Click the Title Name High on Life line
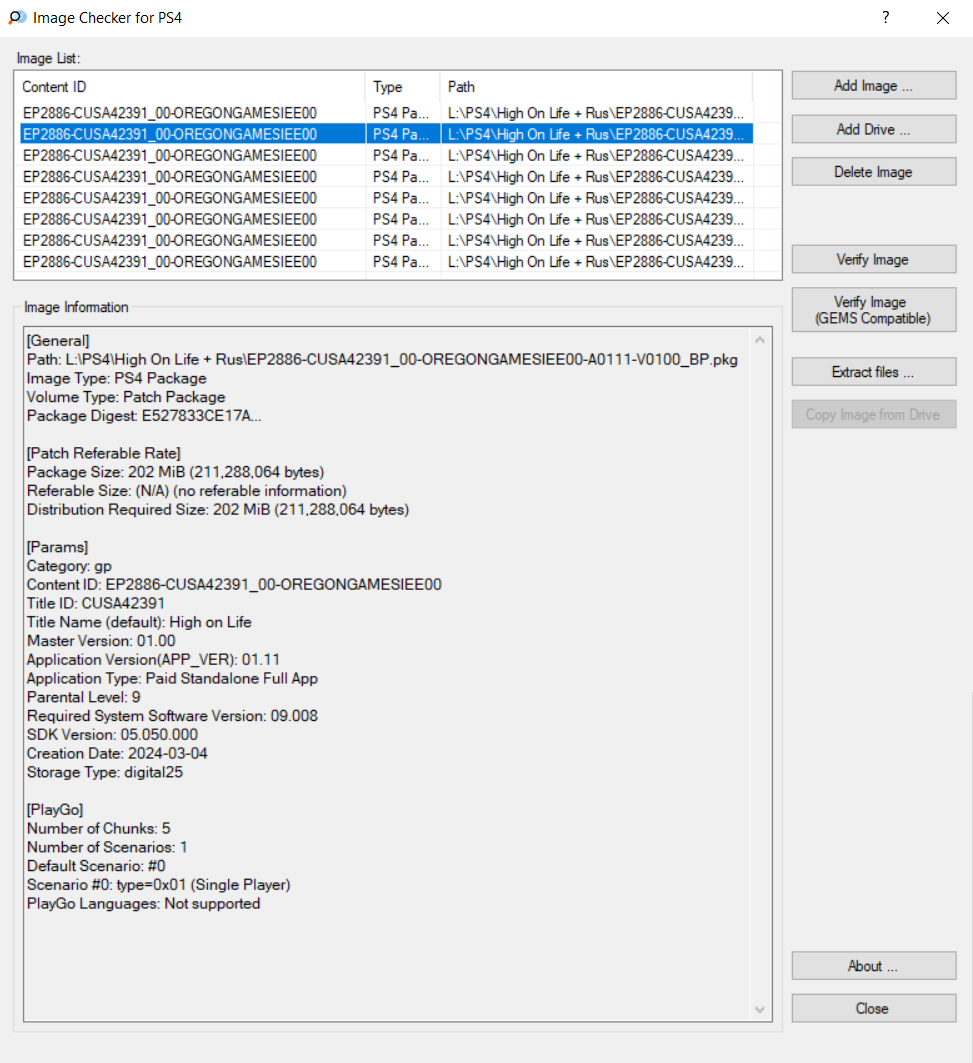973x1063 pixels. pyautogui.click(x=139, y=622)
